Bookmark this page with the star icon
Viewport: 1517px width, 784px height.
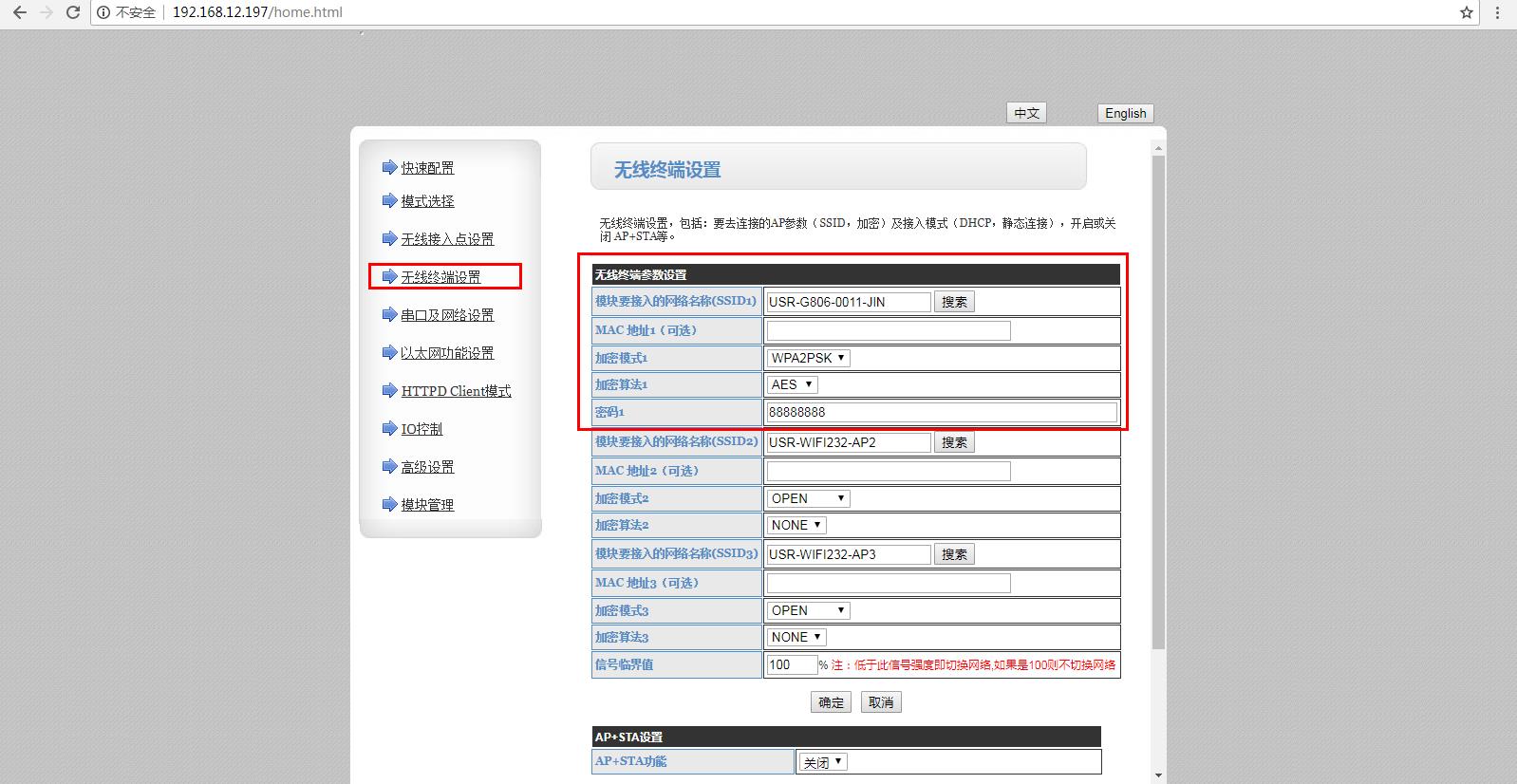[1466, 12]
